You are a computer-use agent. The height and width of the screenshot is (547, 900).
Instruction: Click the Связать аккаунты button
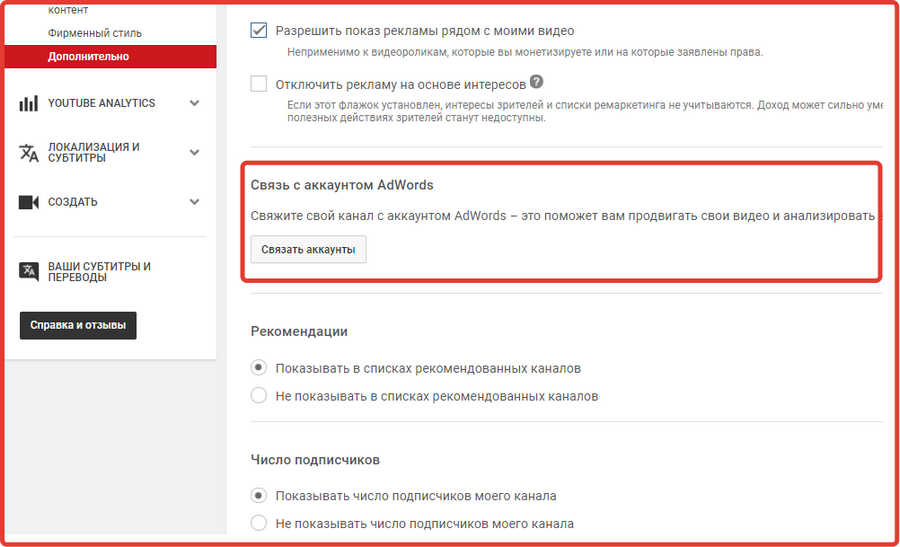(308, 250)
